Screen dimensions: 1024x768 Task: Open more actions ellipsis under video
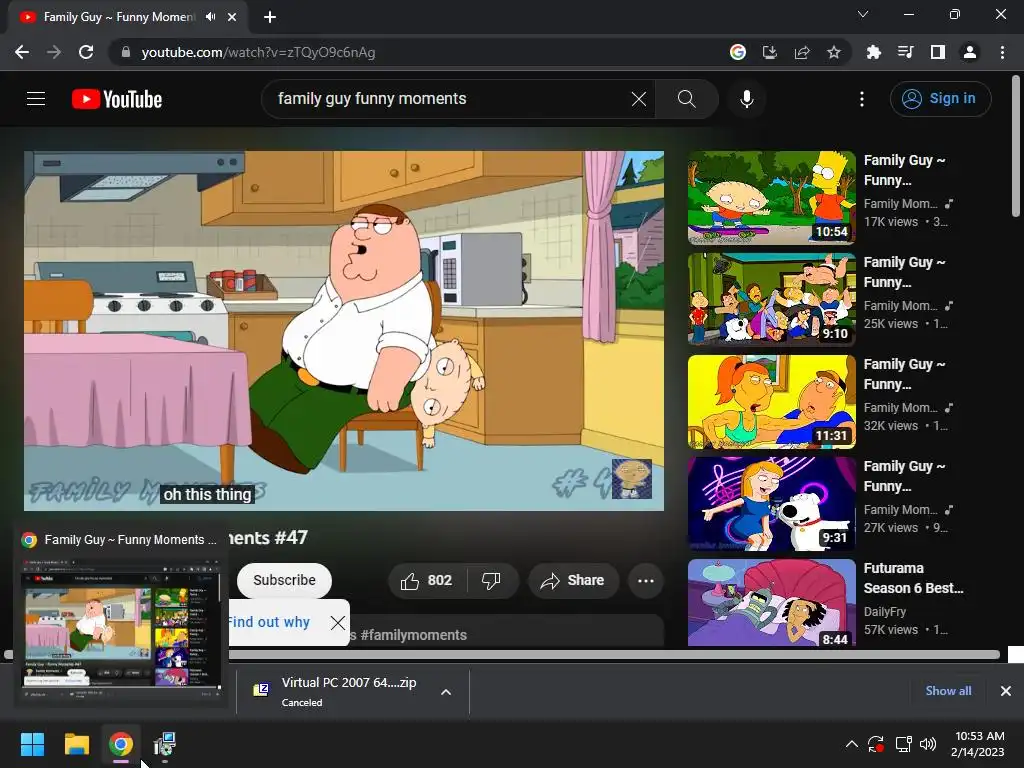tap(646, 581)
